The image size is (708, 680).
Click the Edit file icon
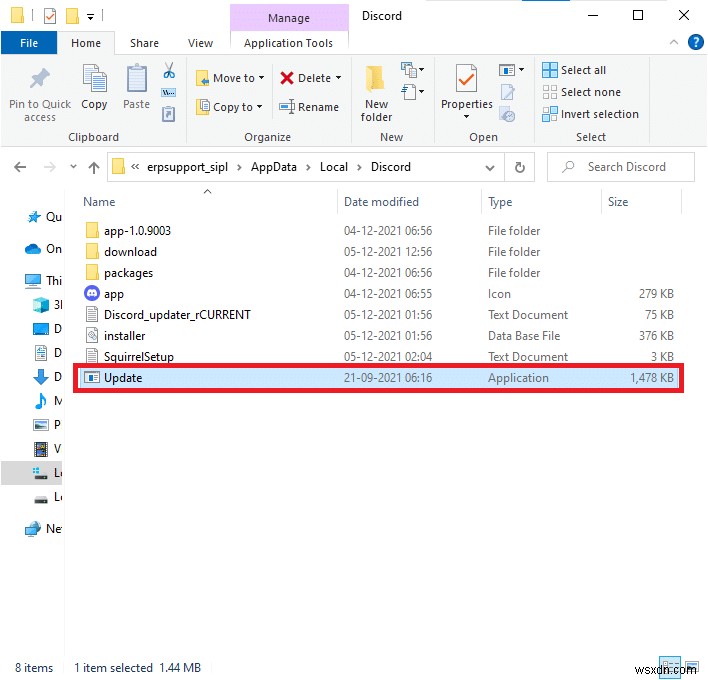(508, 92)
